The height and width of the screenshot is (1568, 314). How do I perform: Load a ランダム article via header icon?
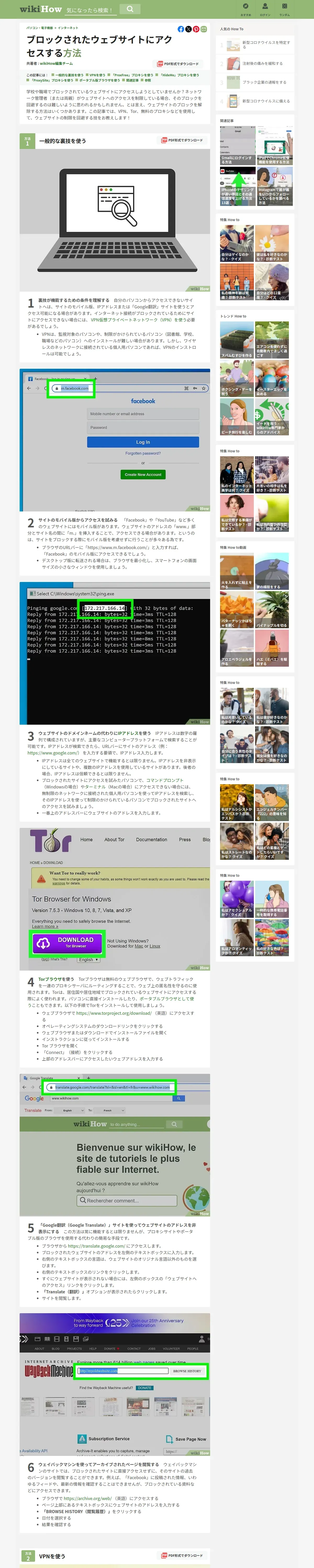[x=285, y=9]
